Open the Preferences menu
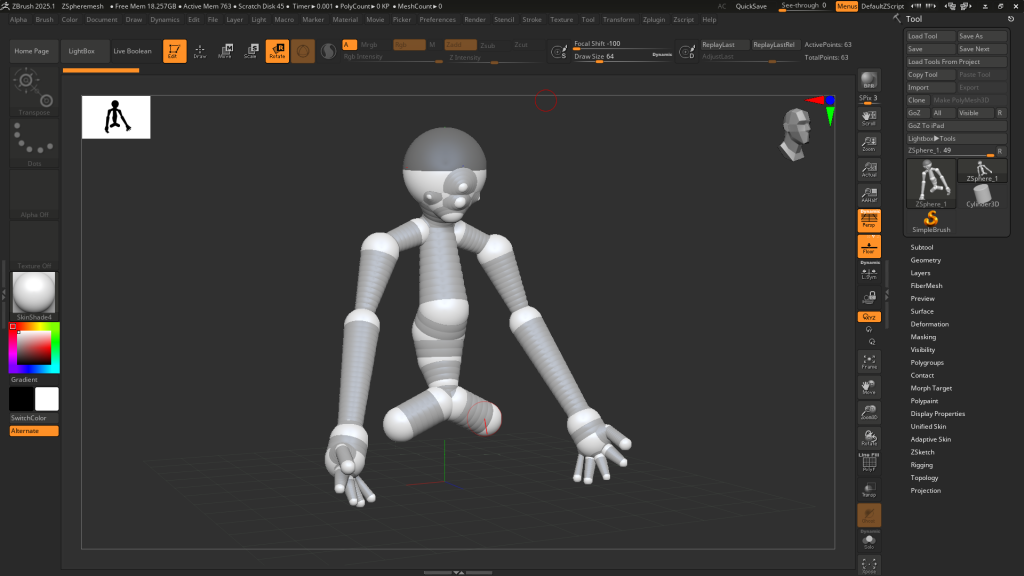1024x576 pixels. (437, 19)
